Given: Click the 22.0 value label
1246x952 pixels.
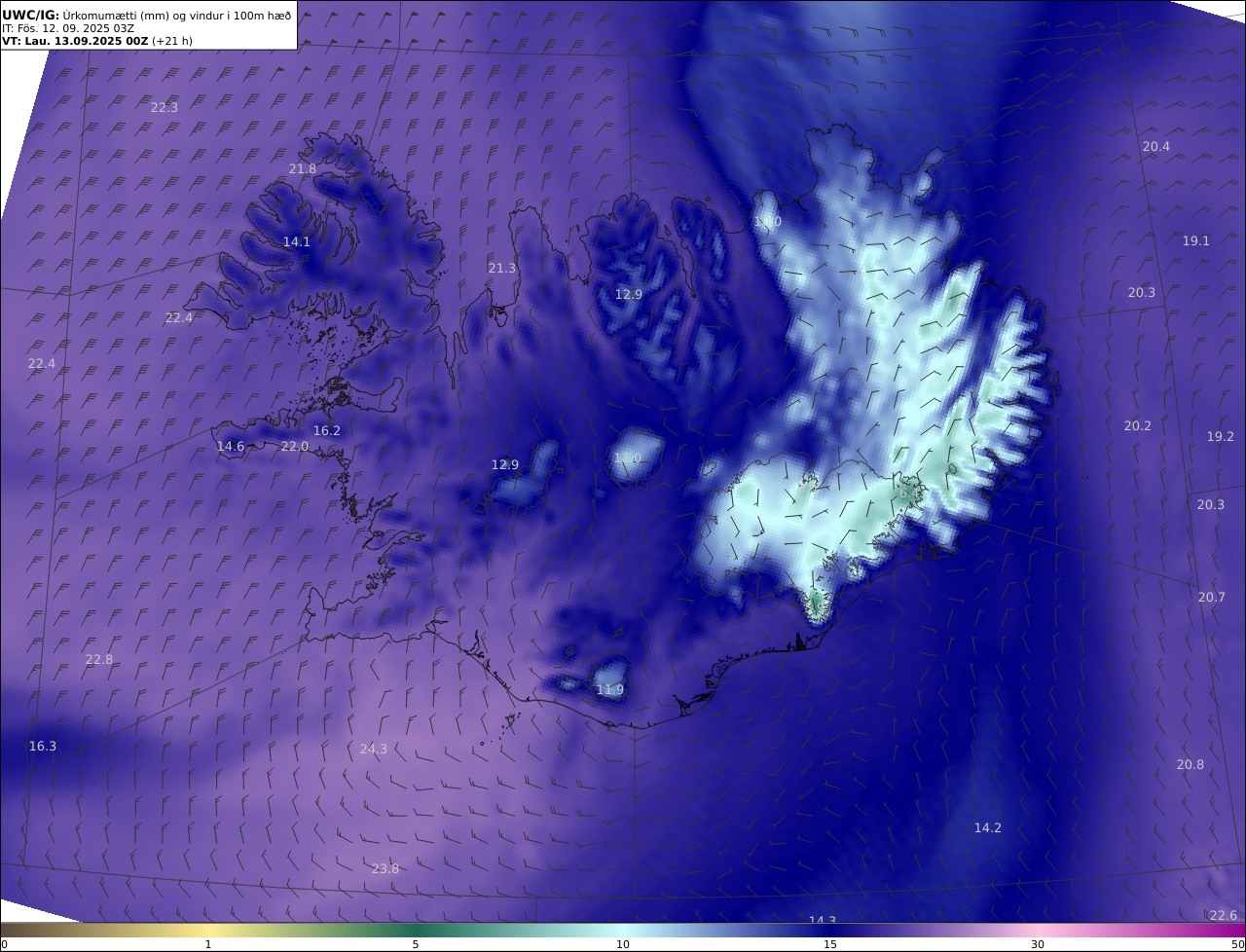Looking at the screenshot, I should 295,446.
